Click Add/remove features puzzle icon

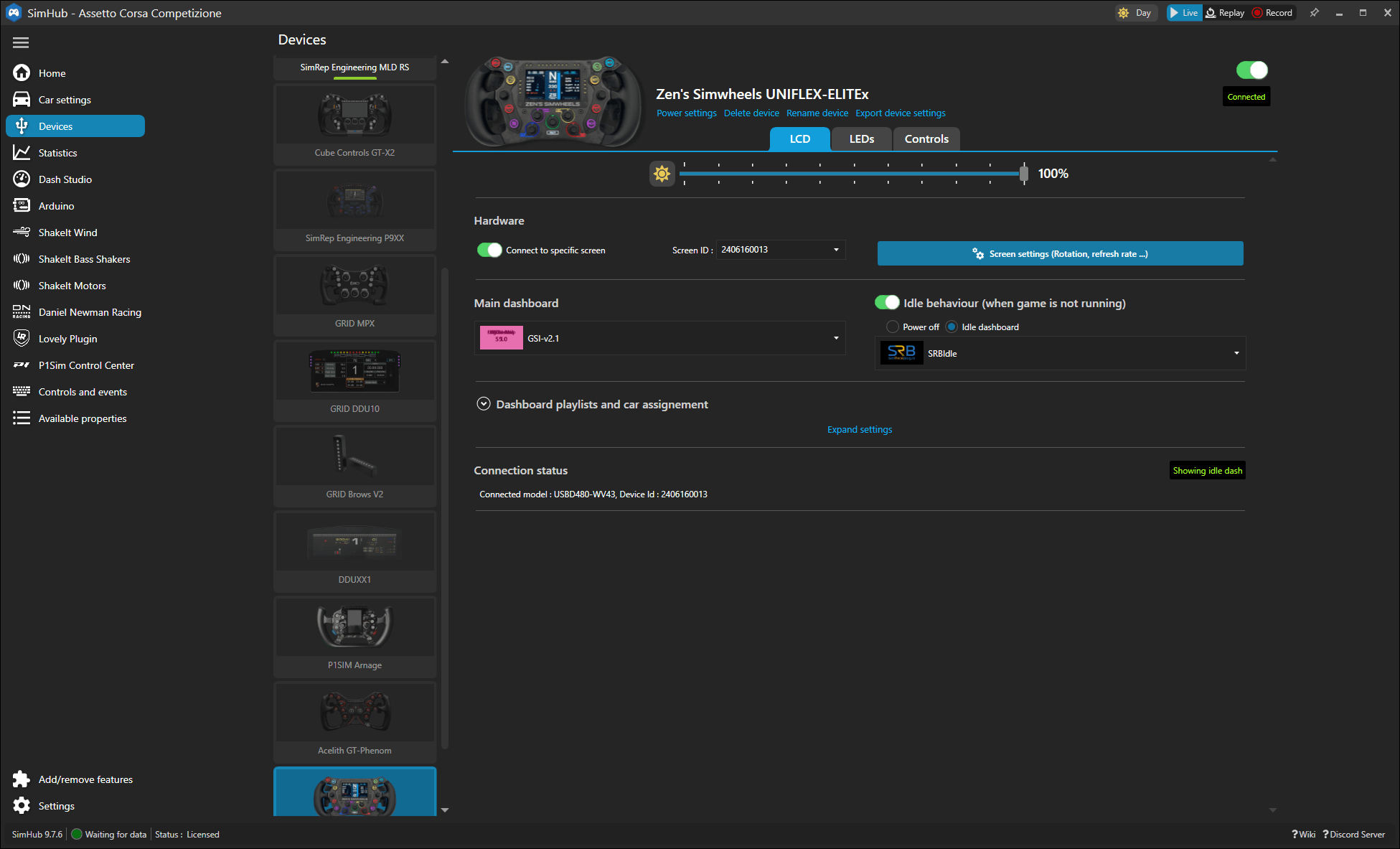(x=22, y=779)
